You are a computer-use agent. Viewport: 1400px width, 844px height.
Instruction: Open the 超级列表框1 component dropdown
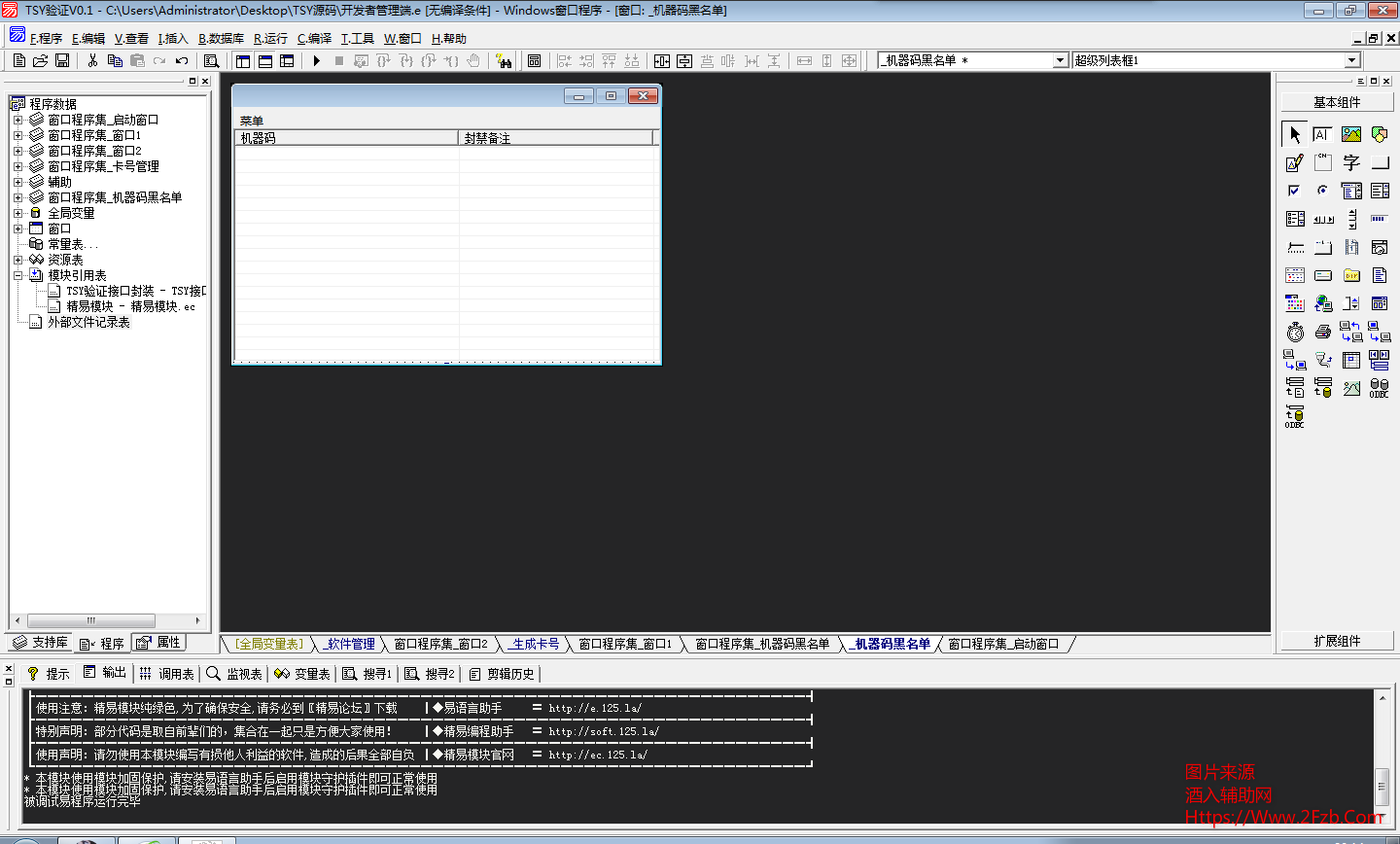pos(1351,59)
